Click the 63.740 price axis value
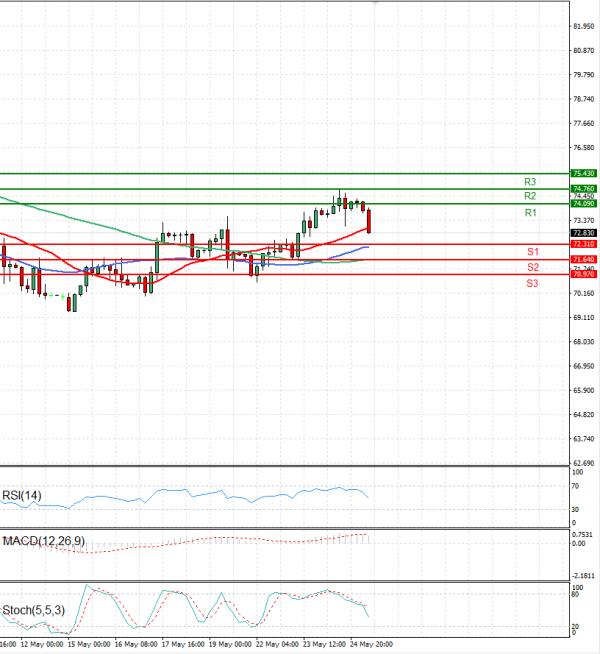The width and height of the screenshot is (600, 654). coord(584,439)
